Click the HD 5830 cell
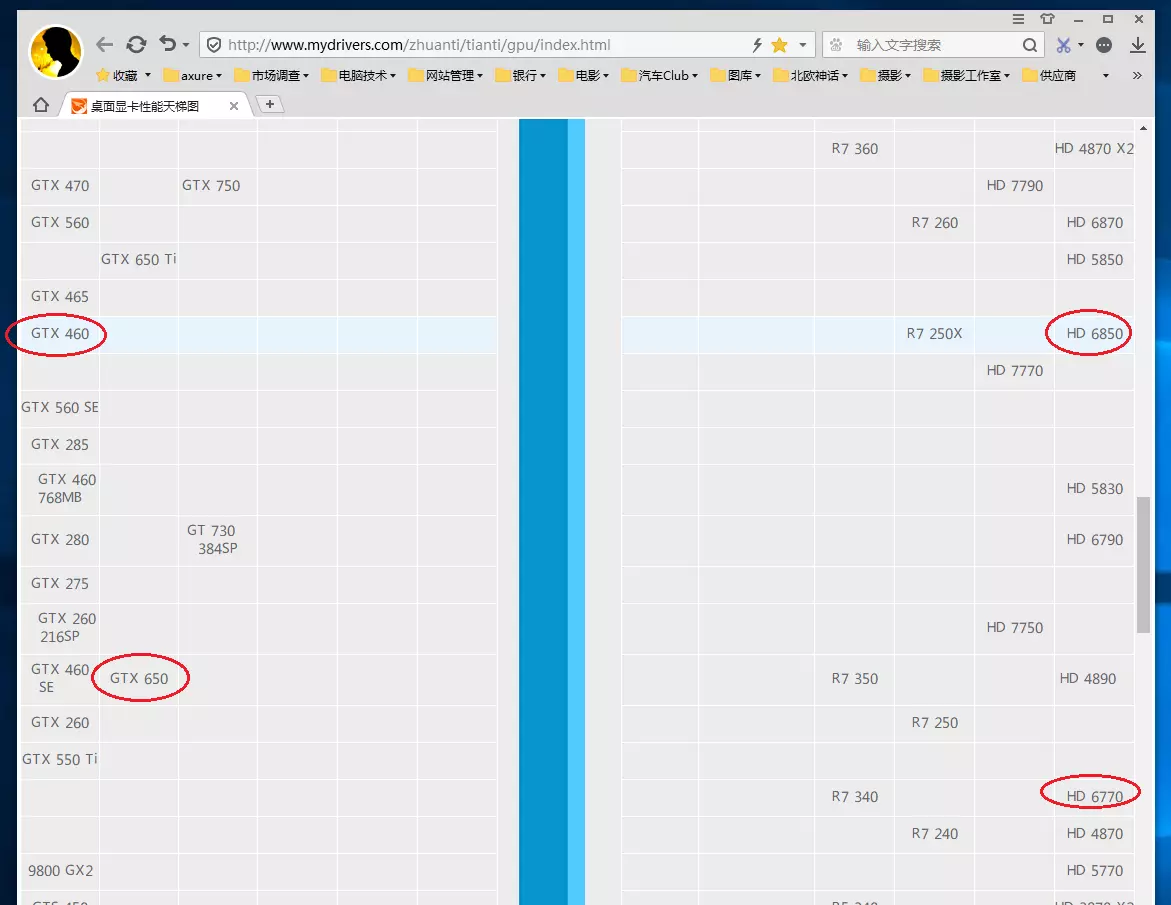 click(x=1095, y=489)
